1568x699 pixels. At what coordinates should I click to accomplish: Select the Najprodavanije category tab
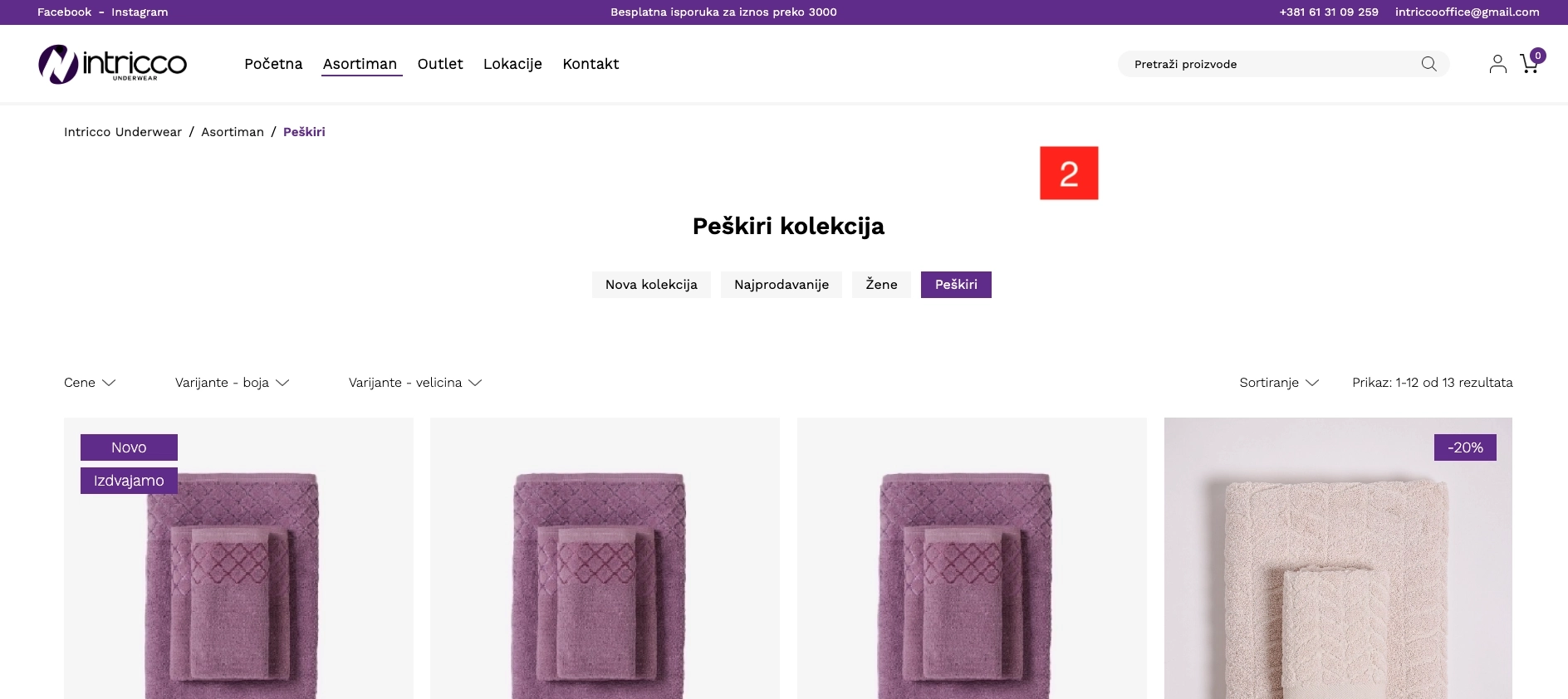click(782, 285)
